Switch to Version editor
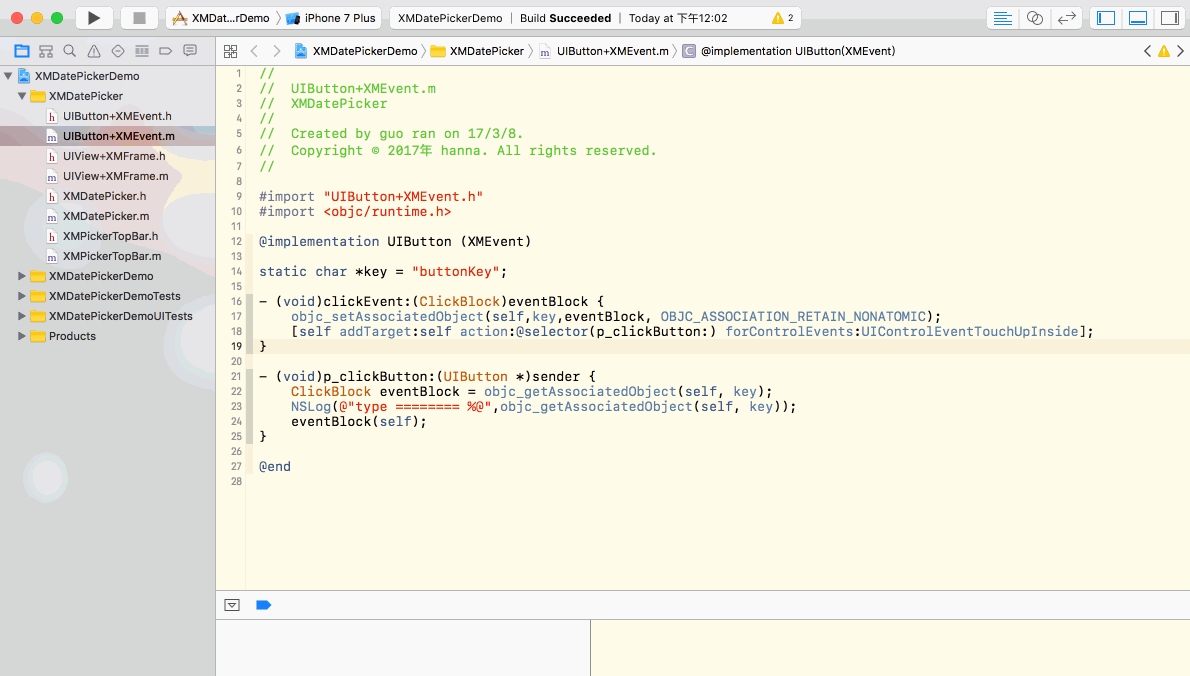The height and width of the screenshot is (676, 1190). 1066,17
